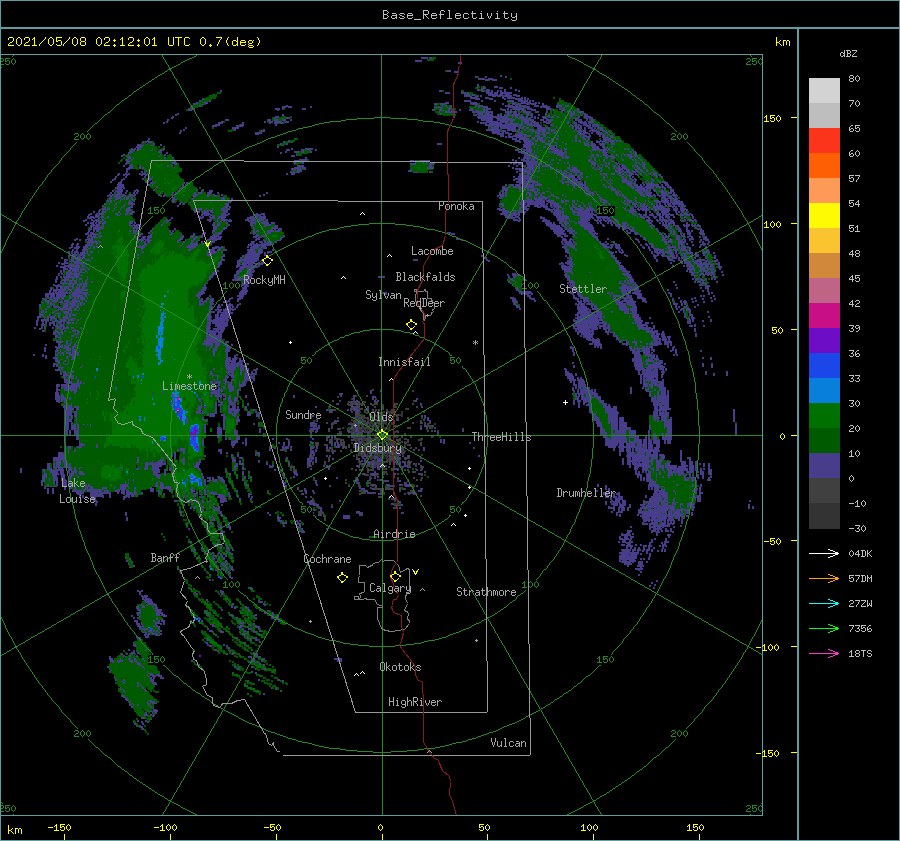Viewport: 900px width, 841px height.
Task: Click the Cochrane town label
Action: coord(327,559)
